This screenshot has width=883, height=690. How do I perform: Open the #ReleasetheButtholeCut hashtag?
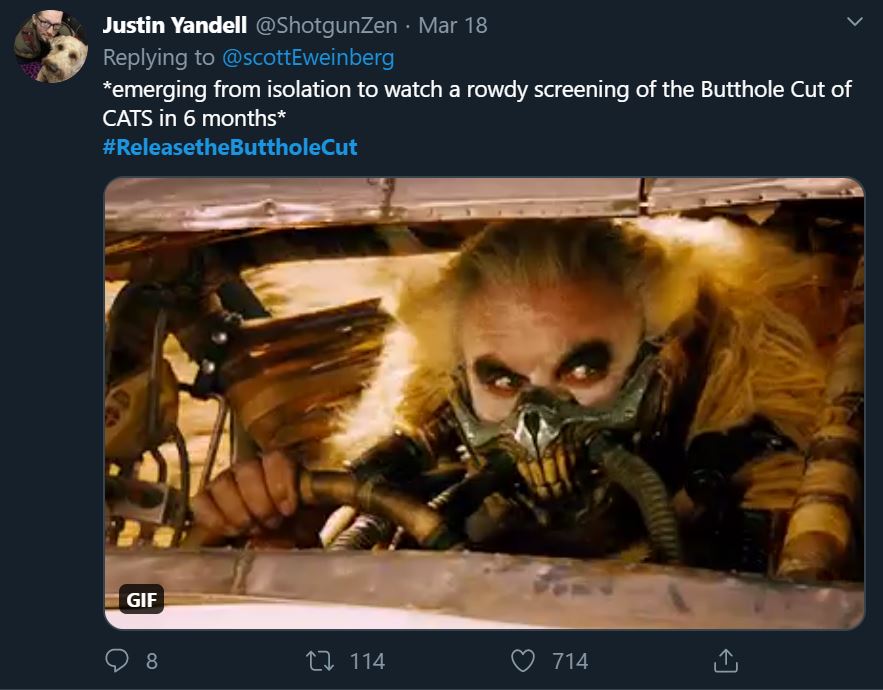point(230,148)
